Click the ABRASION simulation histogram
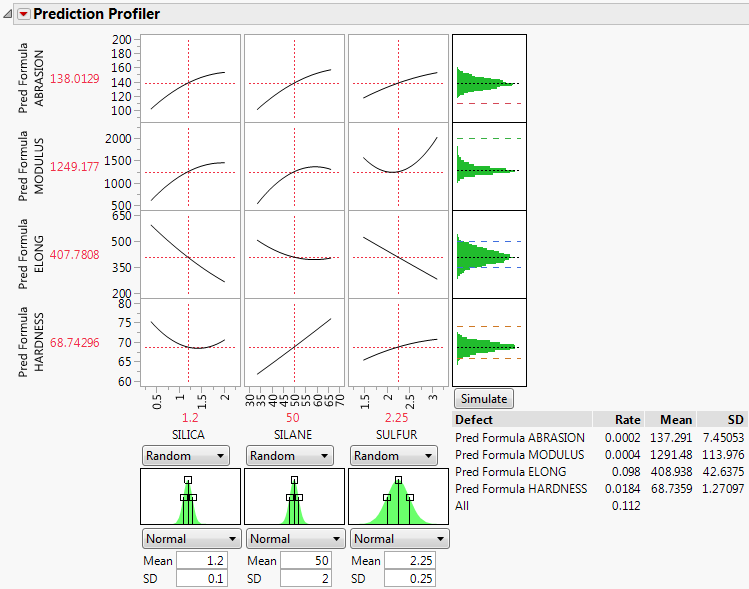The height and width of the screenshot is (589, 749). 489,78
